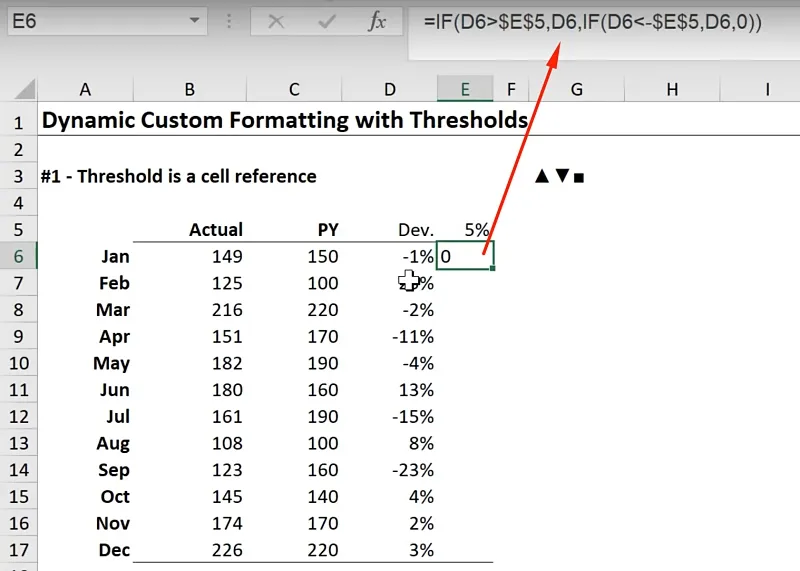
Task: Click inside the formula bar IF formula
Action: click(x=592, y=22)
